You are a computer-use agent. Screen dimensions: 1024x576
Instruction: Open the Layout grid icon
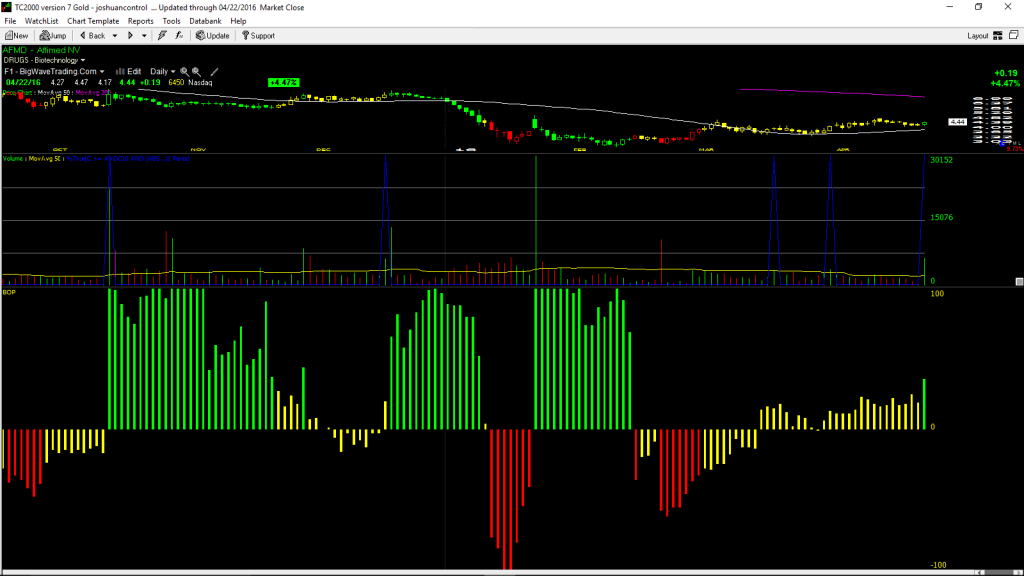(x=997, y=36)
